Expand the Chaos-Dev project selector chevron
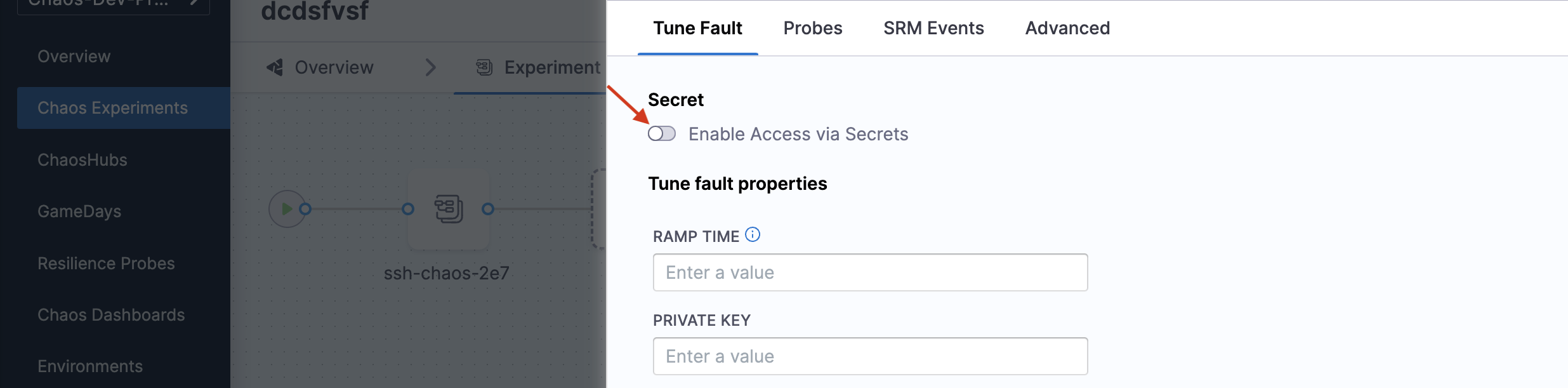The height and width of the screenshot is (388, 1568). click(x=194, y=3)
